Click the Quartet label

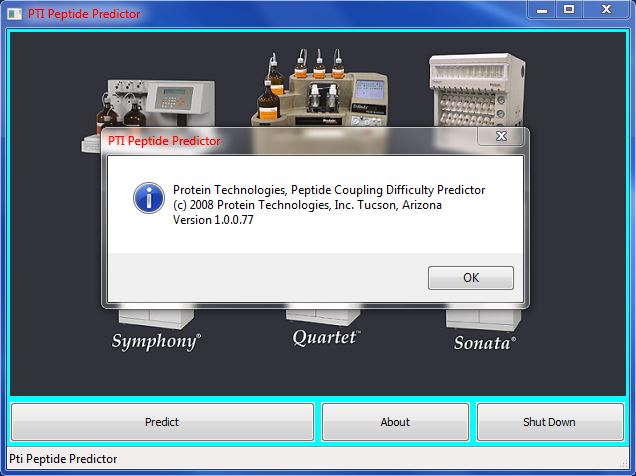(326, 338)
